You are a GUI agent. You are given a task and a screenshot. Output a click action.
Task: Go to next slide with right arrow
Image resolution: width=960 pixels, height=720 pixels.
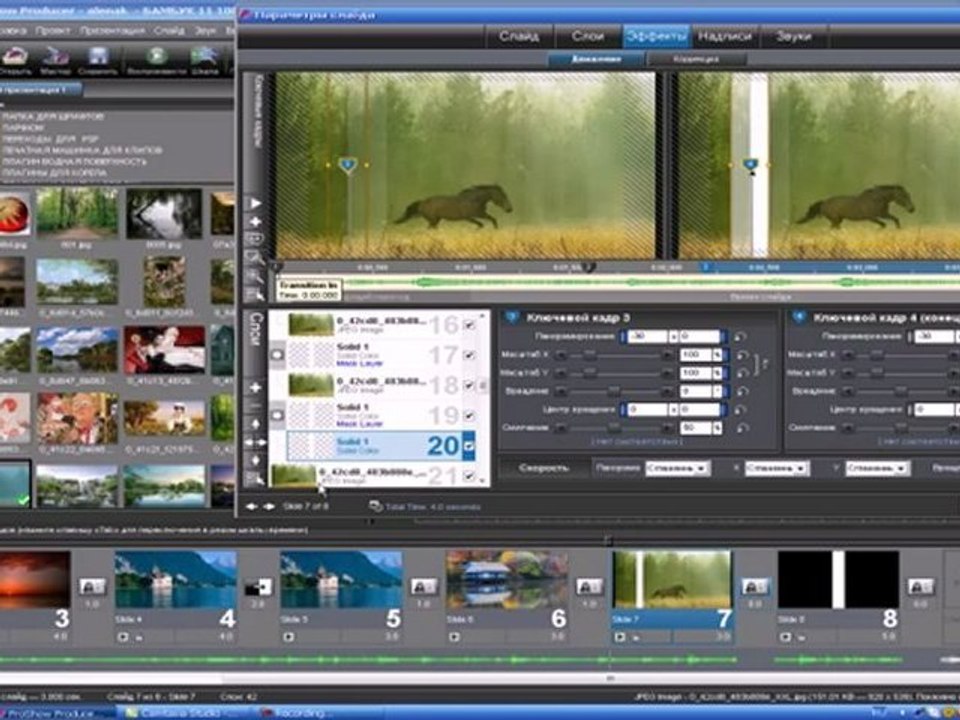coord(269,506)
